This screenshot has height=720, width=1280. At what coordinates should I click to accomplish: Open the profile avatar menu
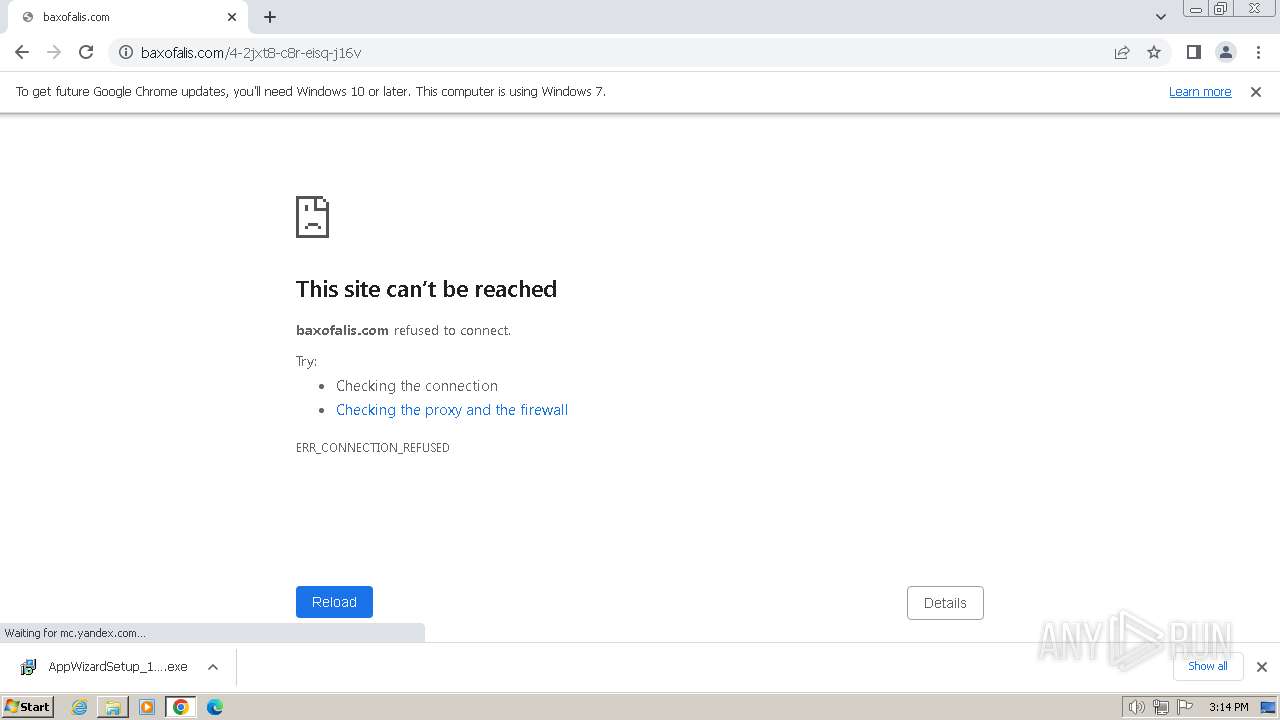(x=1225, y=52)
